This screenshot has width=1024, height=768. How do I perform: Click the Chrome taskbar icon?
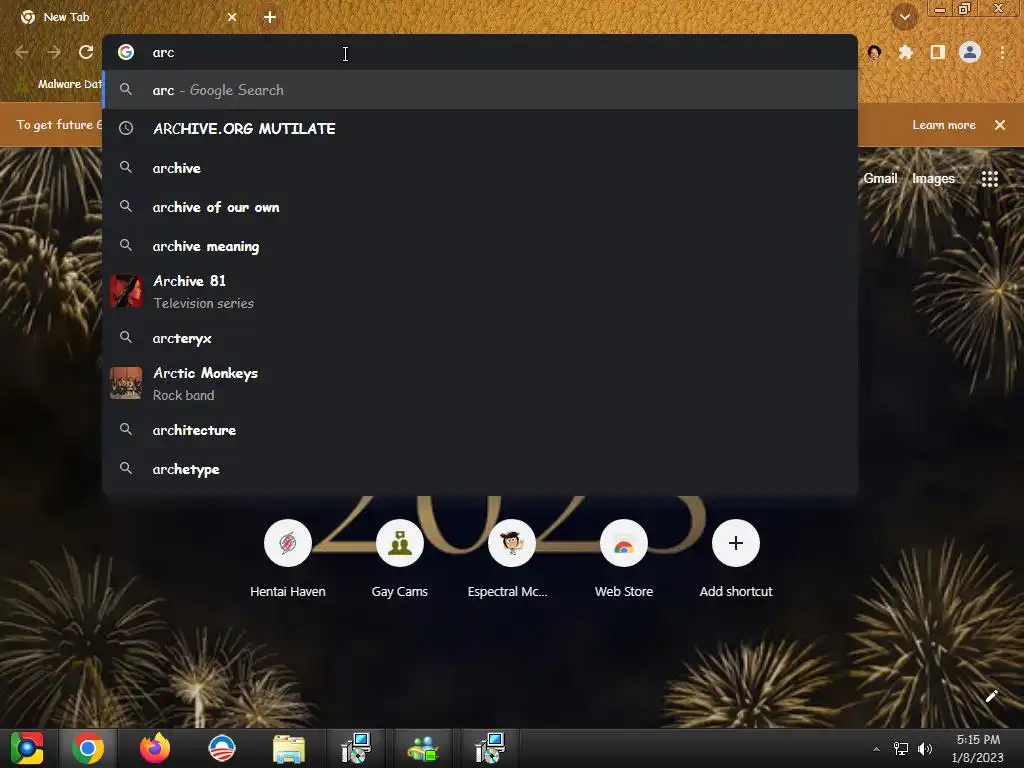tap(88, 748)
